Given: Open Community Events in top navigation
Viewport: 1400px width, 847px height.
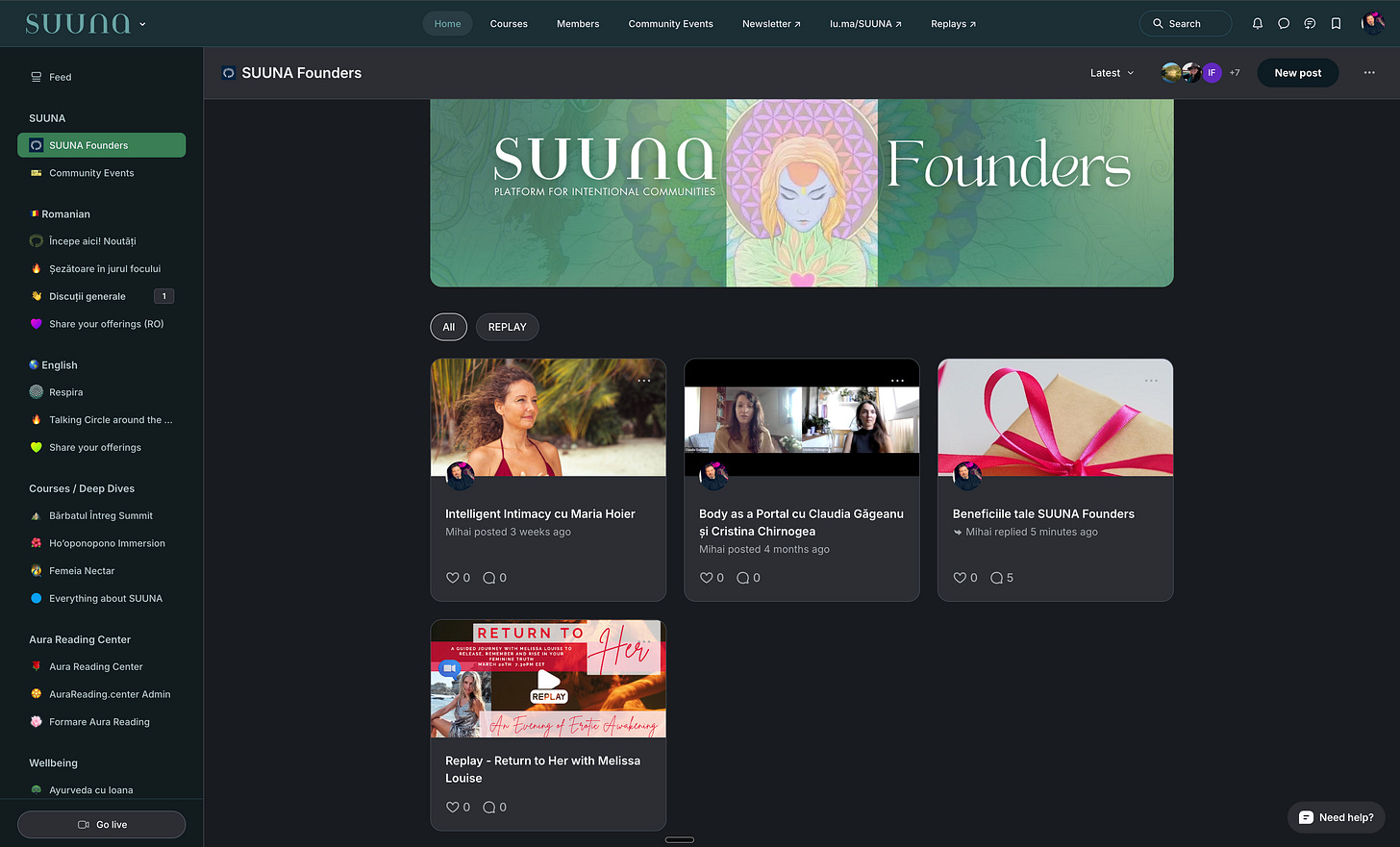Looking at the screenshot, I should [670, 24].
